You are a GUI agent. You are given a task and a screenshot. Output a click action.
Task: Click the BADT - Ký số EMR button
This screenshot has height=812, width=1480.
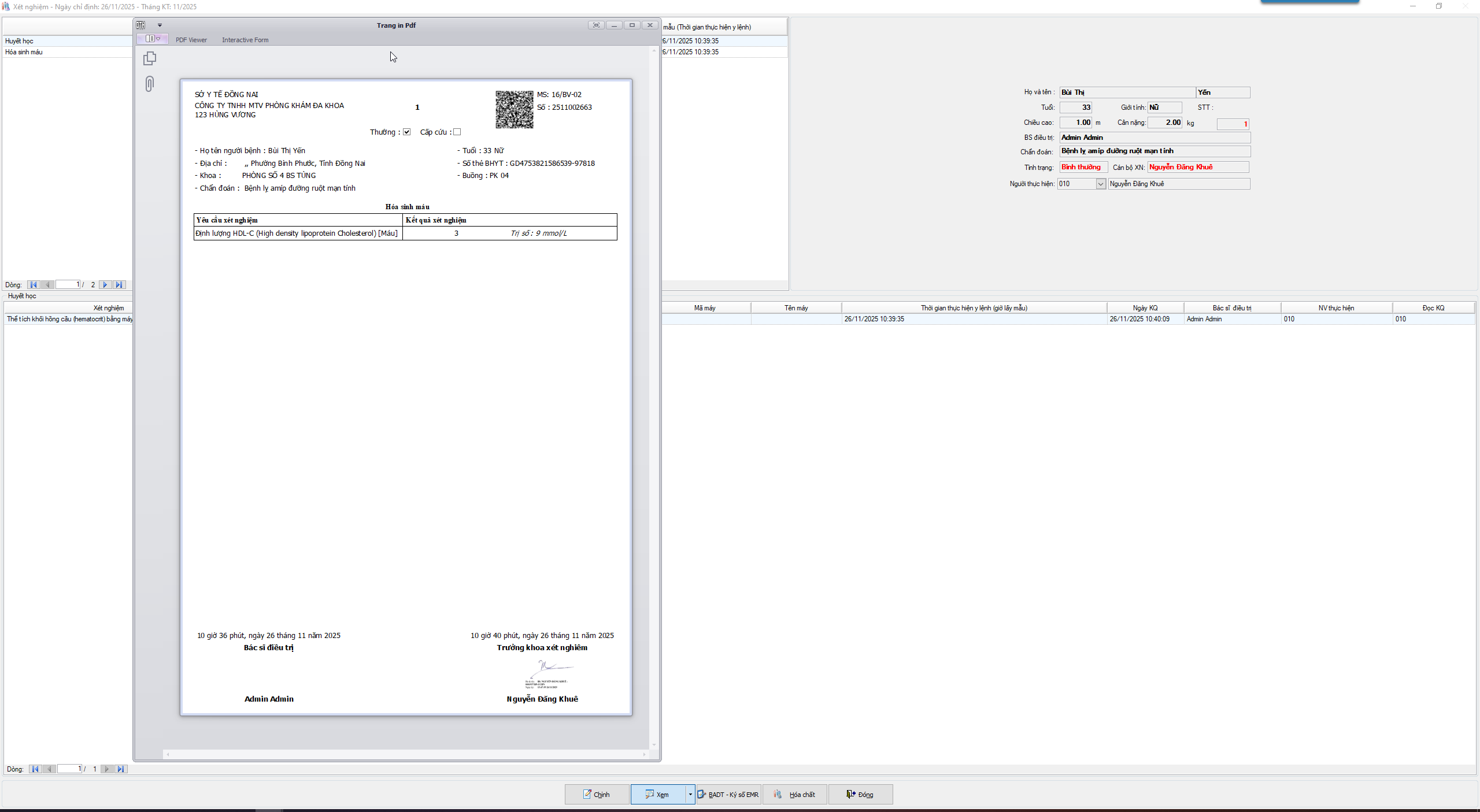(728, 794)
